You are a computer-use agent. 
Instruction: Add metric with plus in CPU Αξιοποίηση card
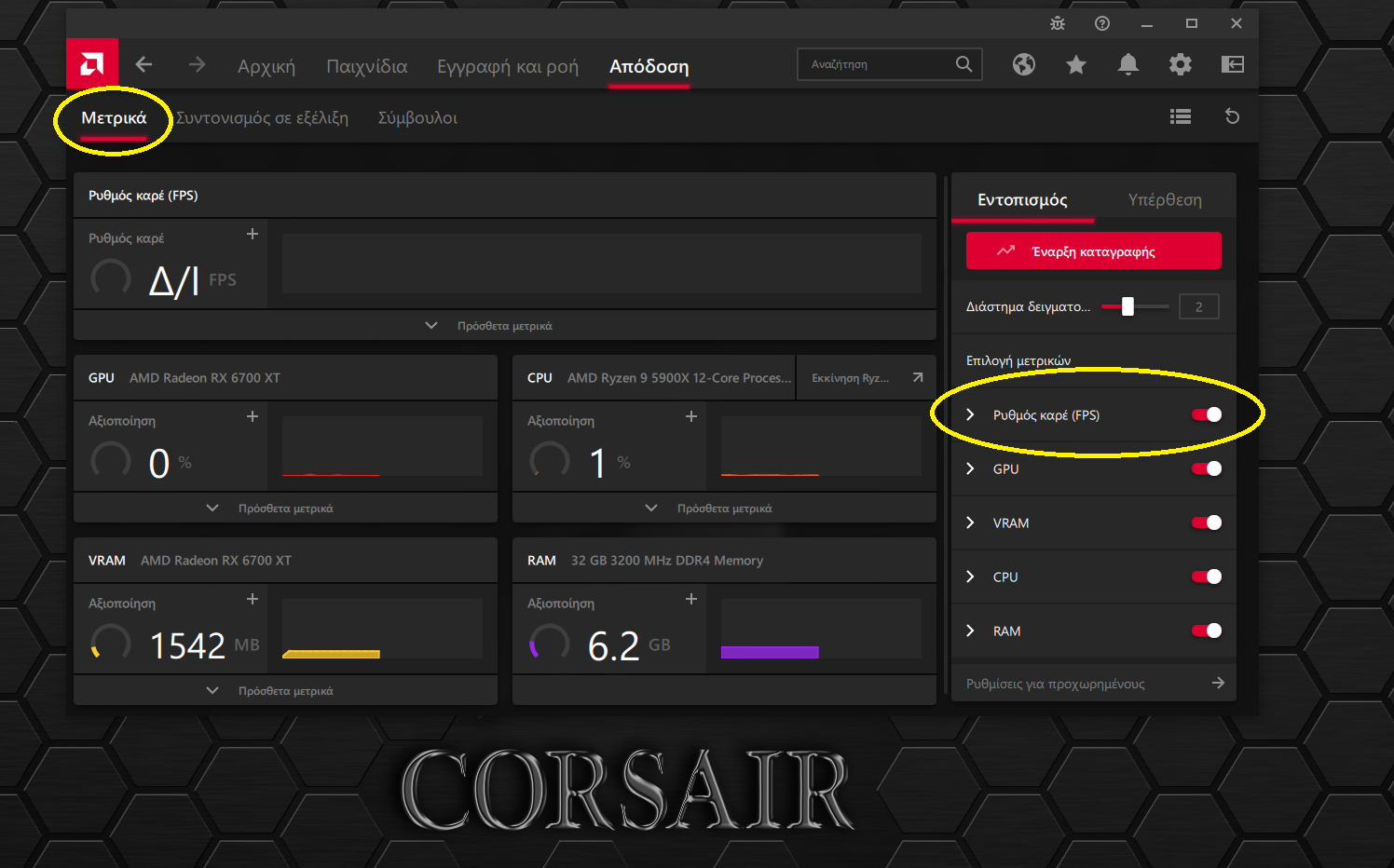coord(691,416)
